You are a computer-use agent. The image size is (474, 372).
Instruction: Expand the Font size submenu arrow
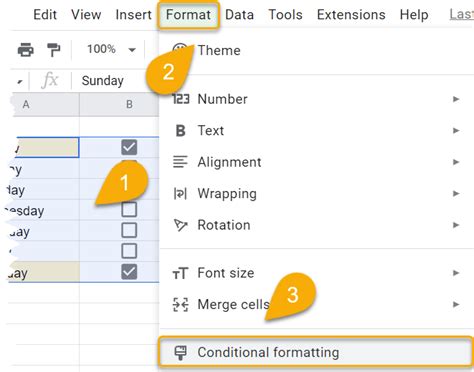(456, 273)
